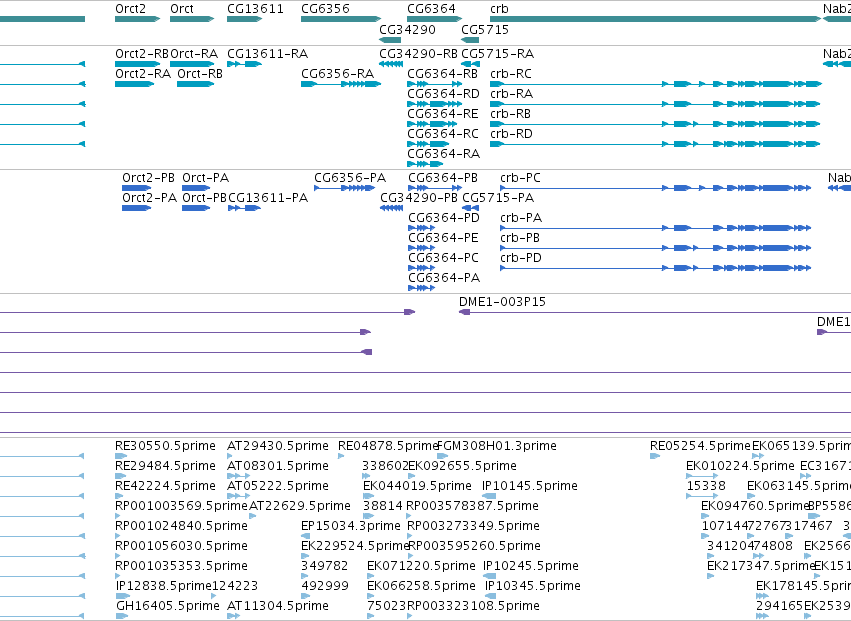Viewport: 851px width, 621px height.
Task: Open EST RP001056030.5prime
Action: 181,547
